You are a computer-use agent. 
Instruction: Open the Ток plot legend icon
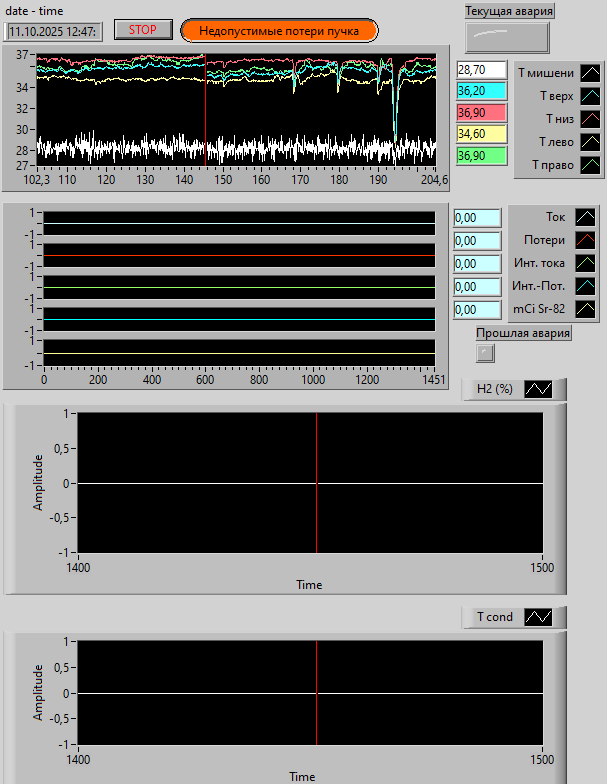584,217
